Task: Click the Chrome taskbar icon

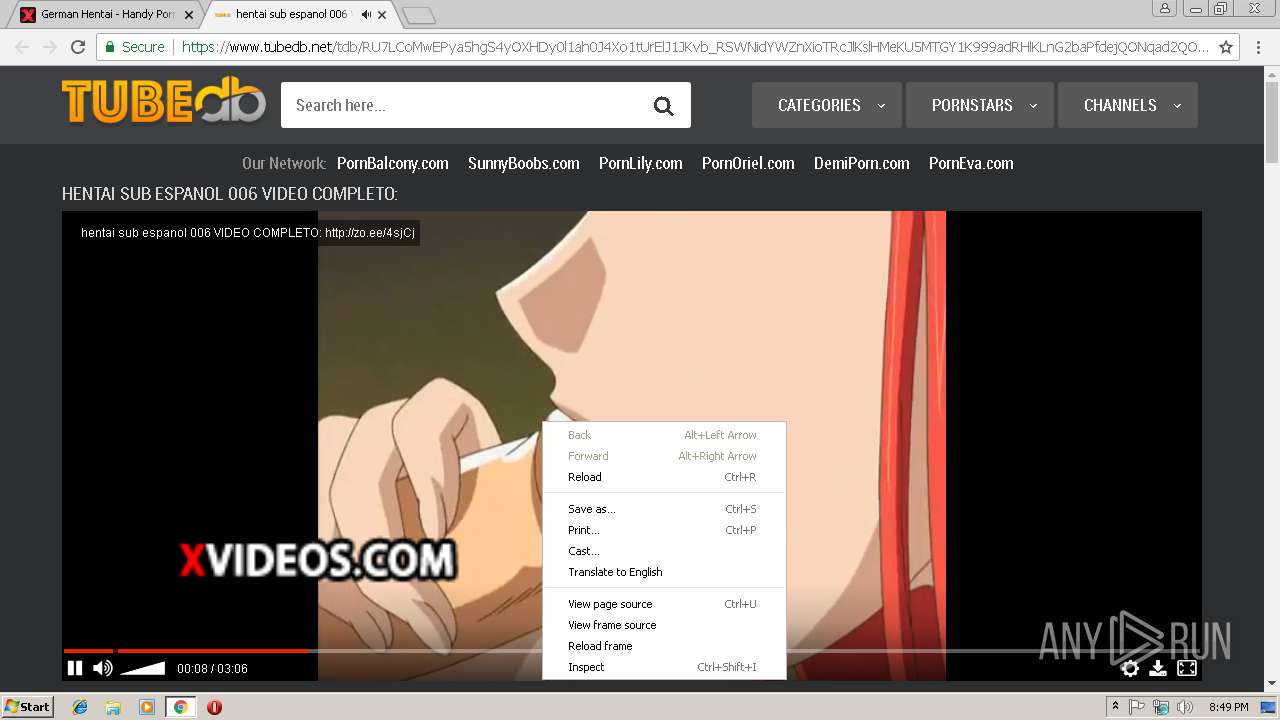Action: click(x=180, y=707)
